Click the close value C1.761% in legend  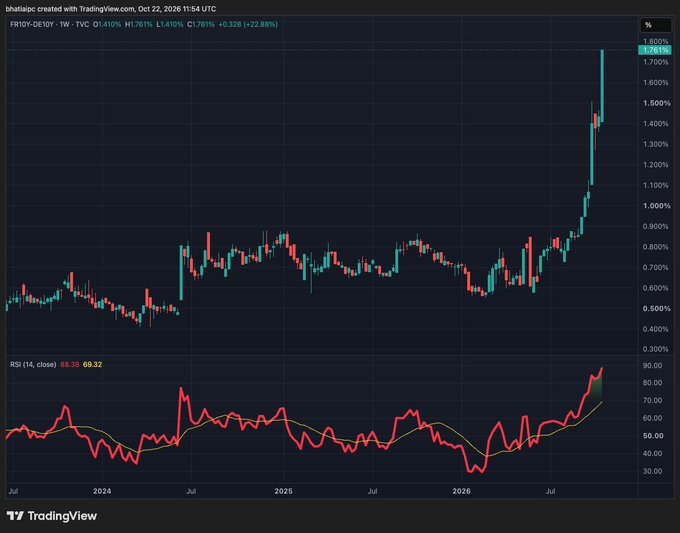pos(201,25)
